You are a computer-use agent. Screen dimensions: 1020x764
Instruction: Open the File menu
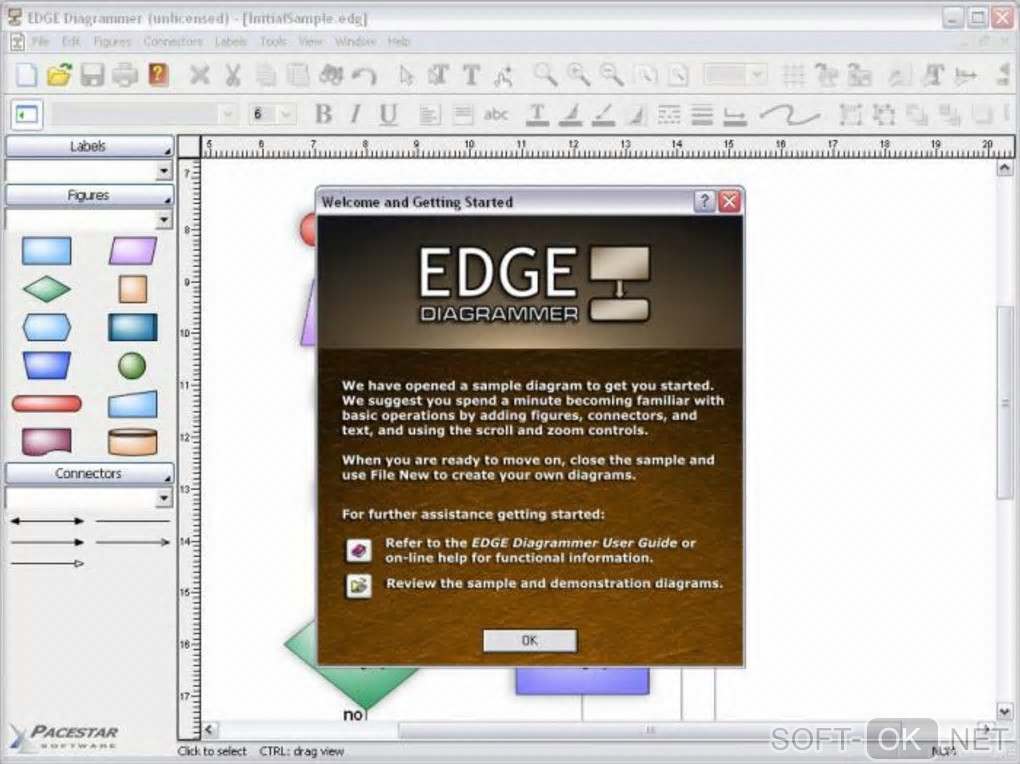tap(40, 42)
